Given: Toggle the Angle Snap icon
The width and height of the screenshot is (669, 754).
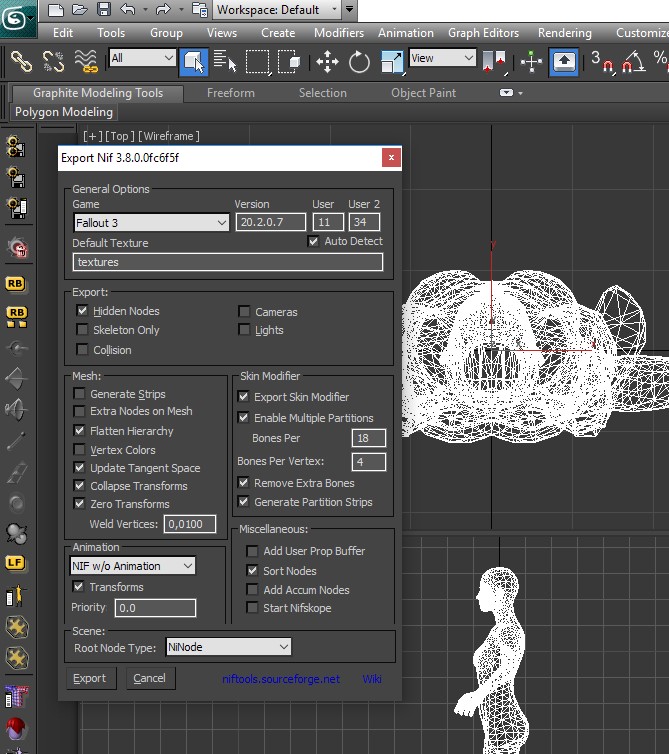Looking at the screenshot, I should coord(633,62).
